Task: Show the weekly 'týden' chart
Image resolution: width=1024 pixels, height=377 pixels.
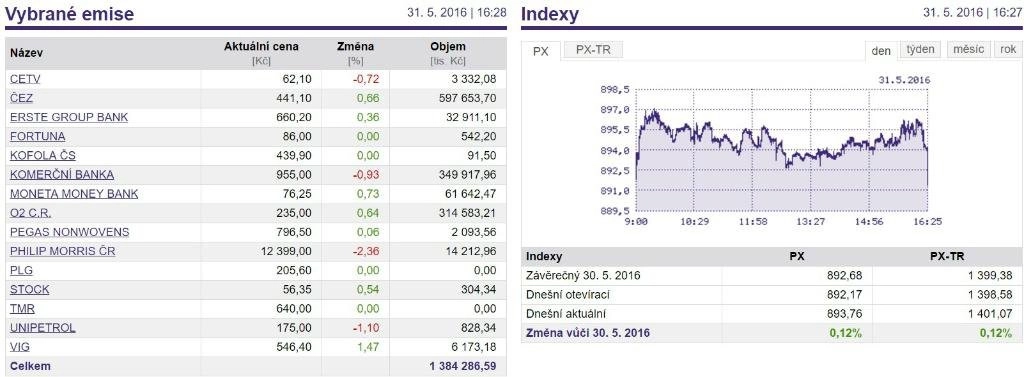Action: [921, 50]
